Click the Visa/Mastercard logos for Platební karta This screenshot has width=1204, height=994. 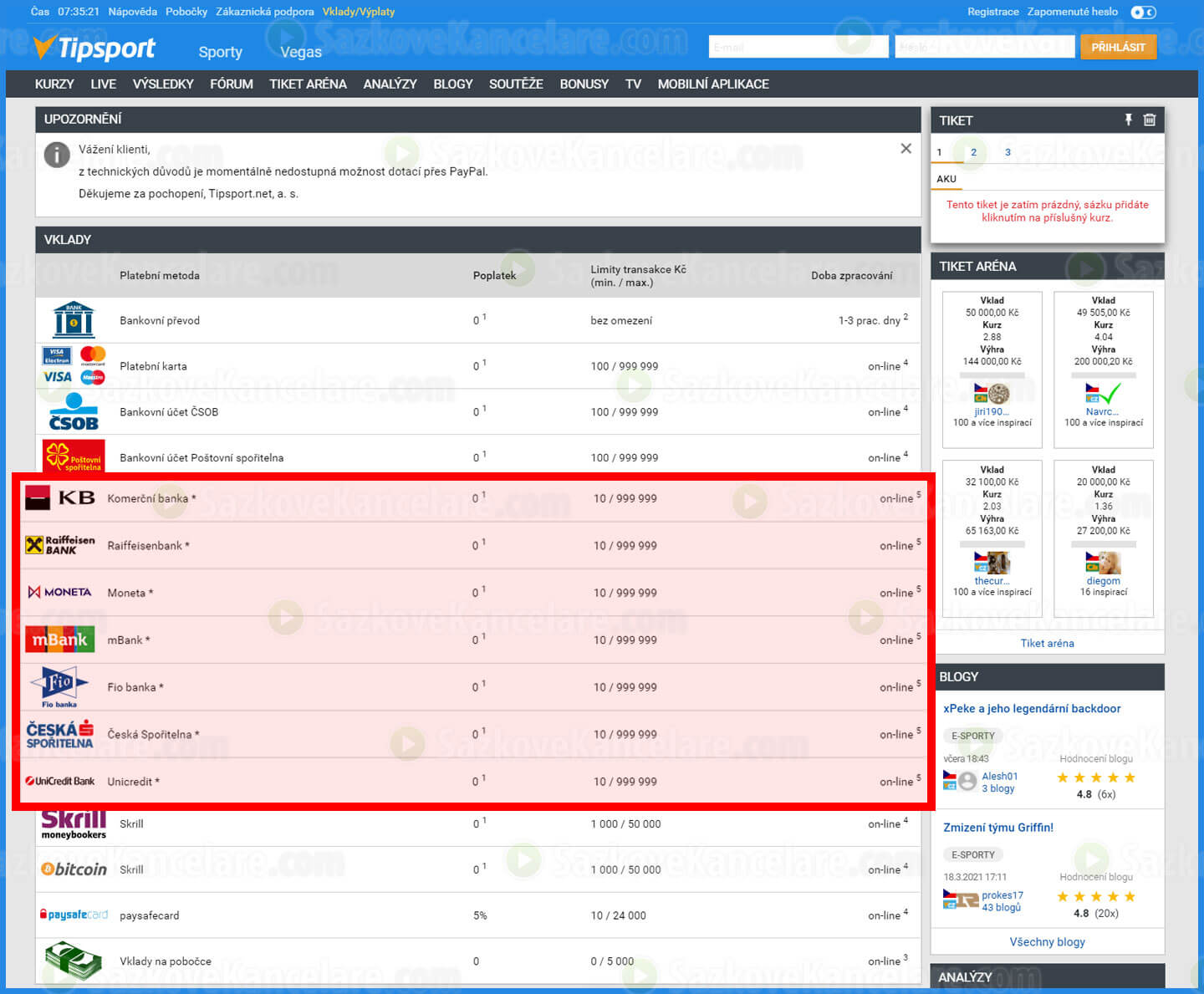[x=74, y=365]
